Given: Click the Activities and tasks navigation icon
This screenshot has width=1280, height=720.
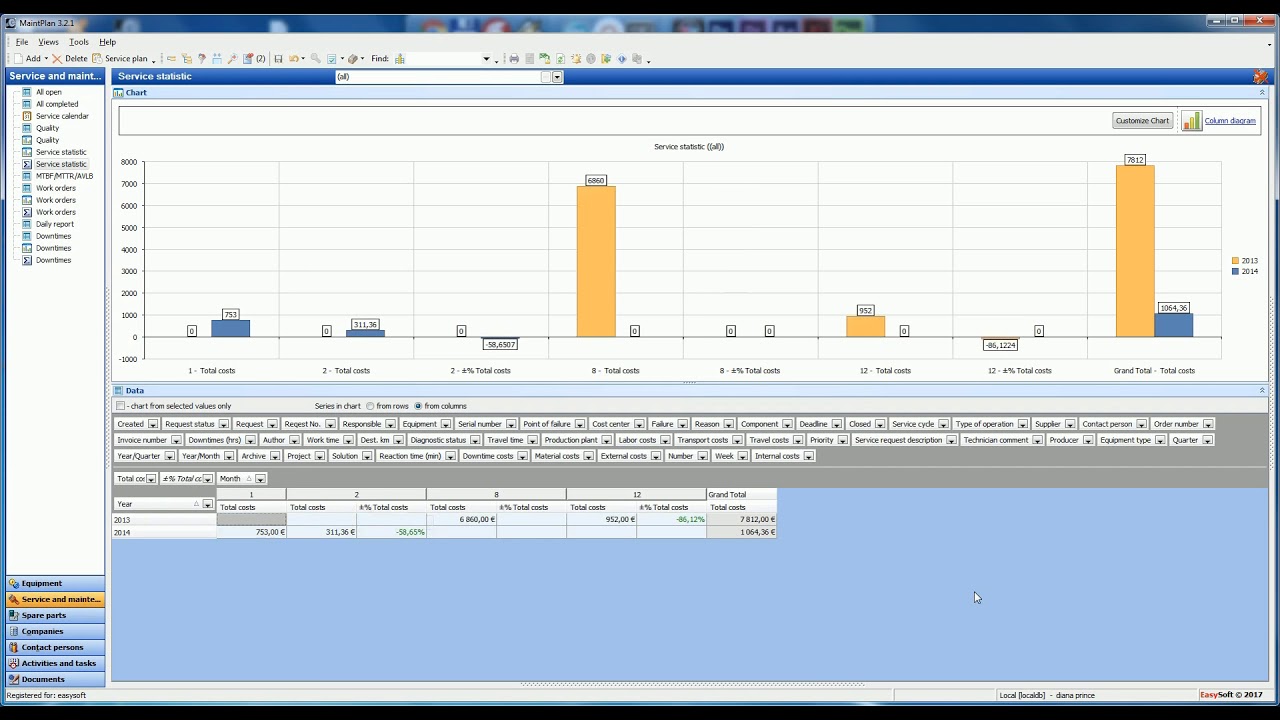Looking at the screenshot, I should (x=14, y=663).
